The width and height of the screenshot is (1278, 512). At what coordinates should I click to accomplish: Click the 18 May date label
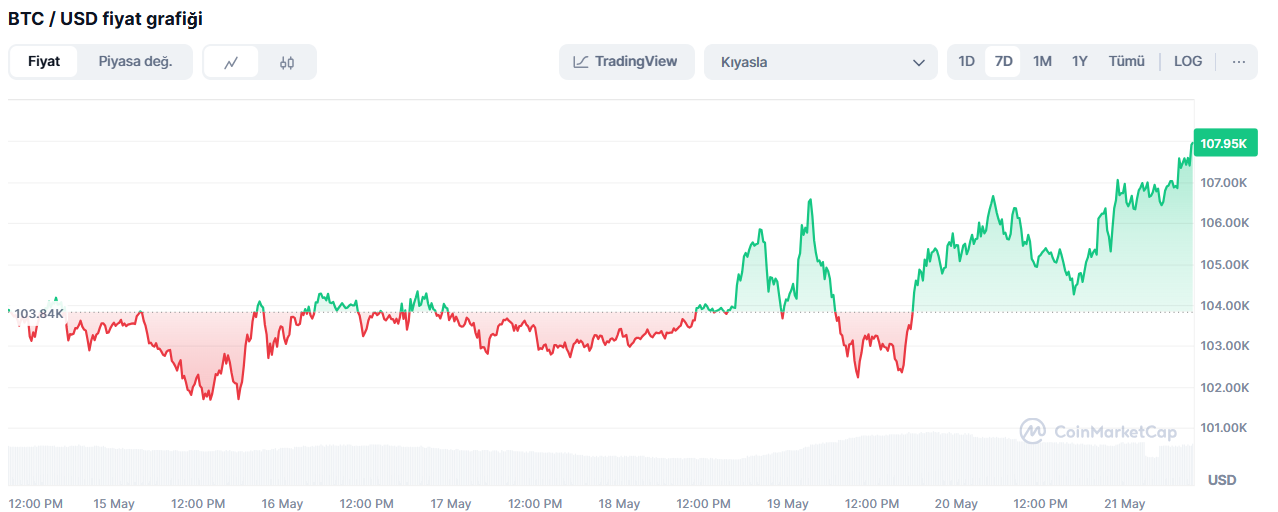tap(619, 504)
